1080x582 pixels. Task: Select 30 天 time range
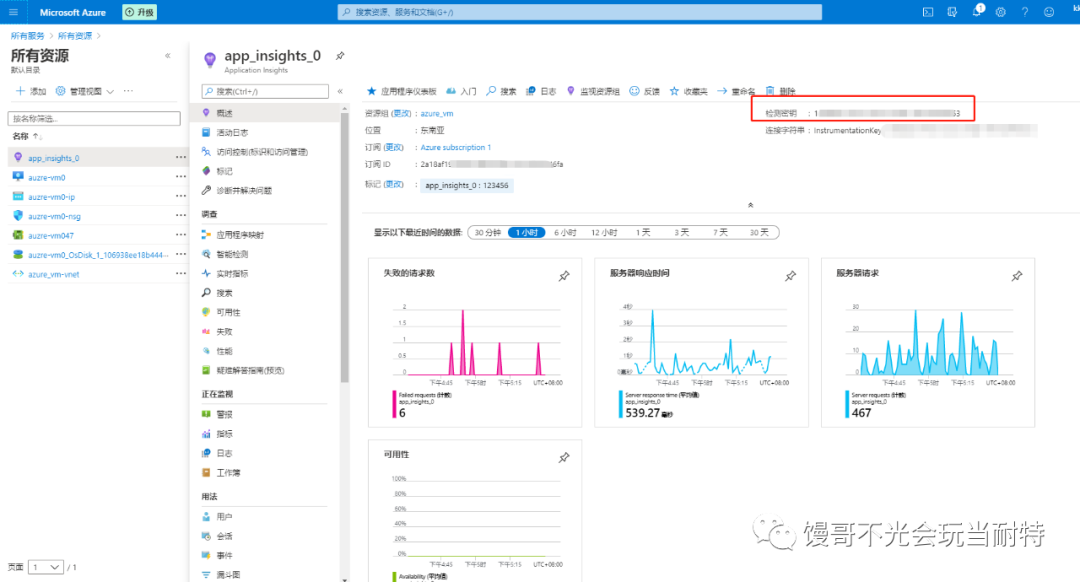(759, 233)
